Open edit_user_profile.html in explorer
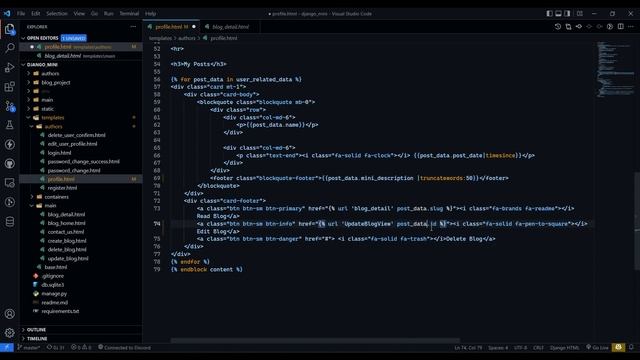This screenshot has height=360, width=640. [72, 144]
